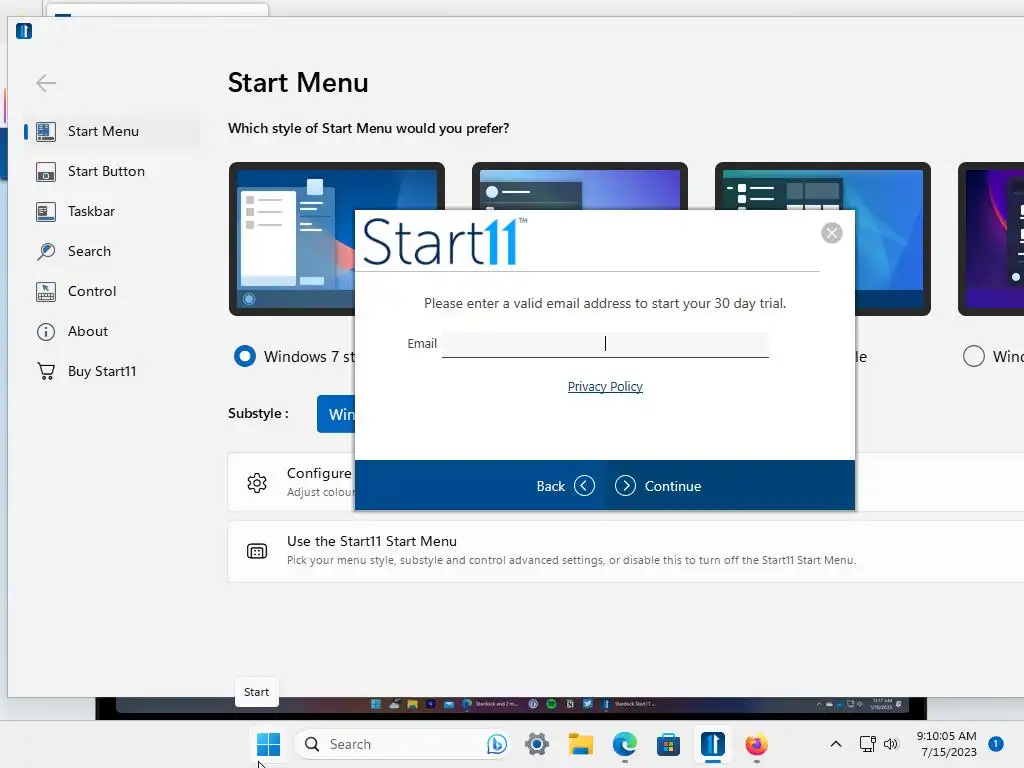
Task: Open Settings gear from taskbar
Action: coord(537,744)
